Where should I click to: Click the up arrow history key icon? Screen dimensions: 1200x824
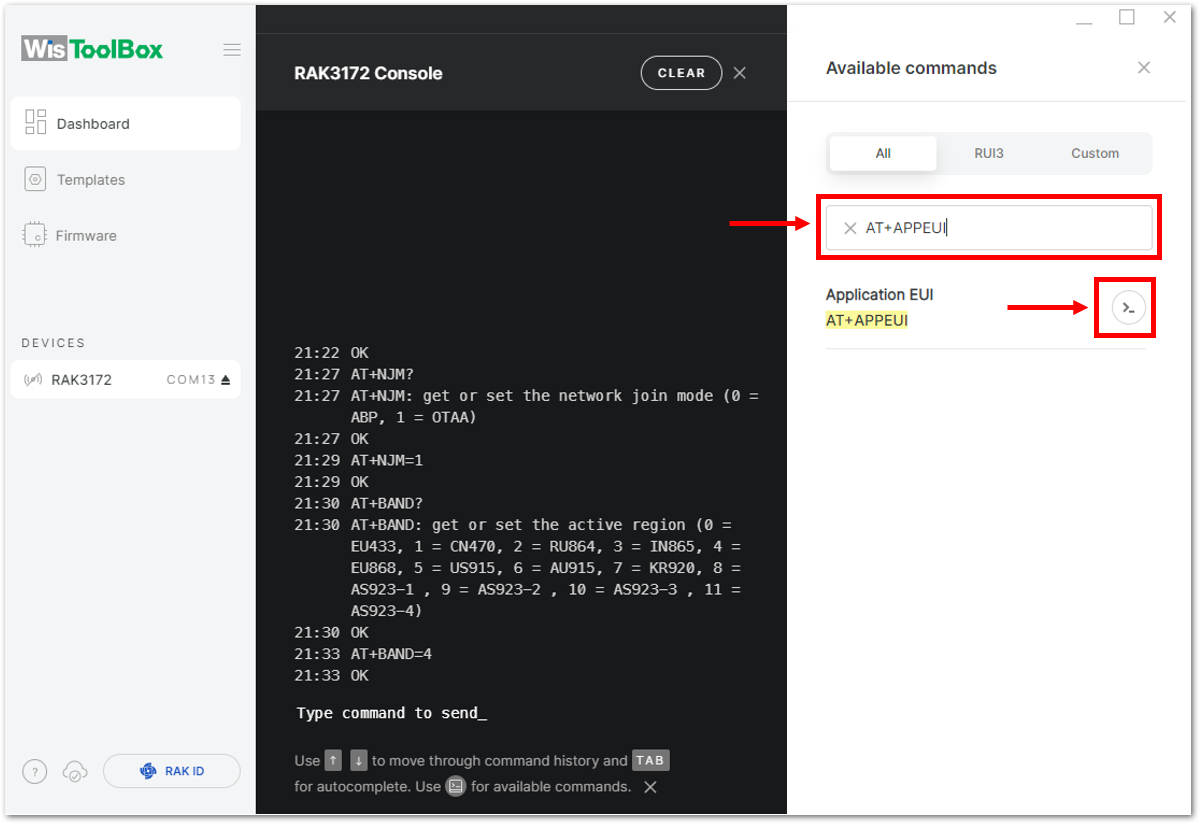[x=334, y=761]
